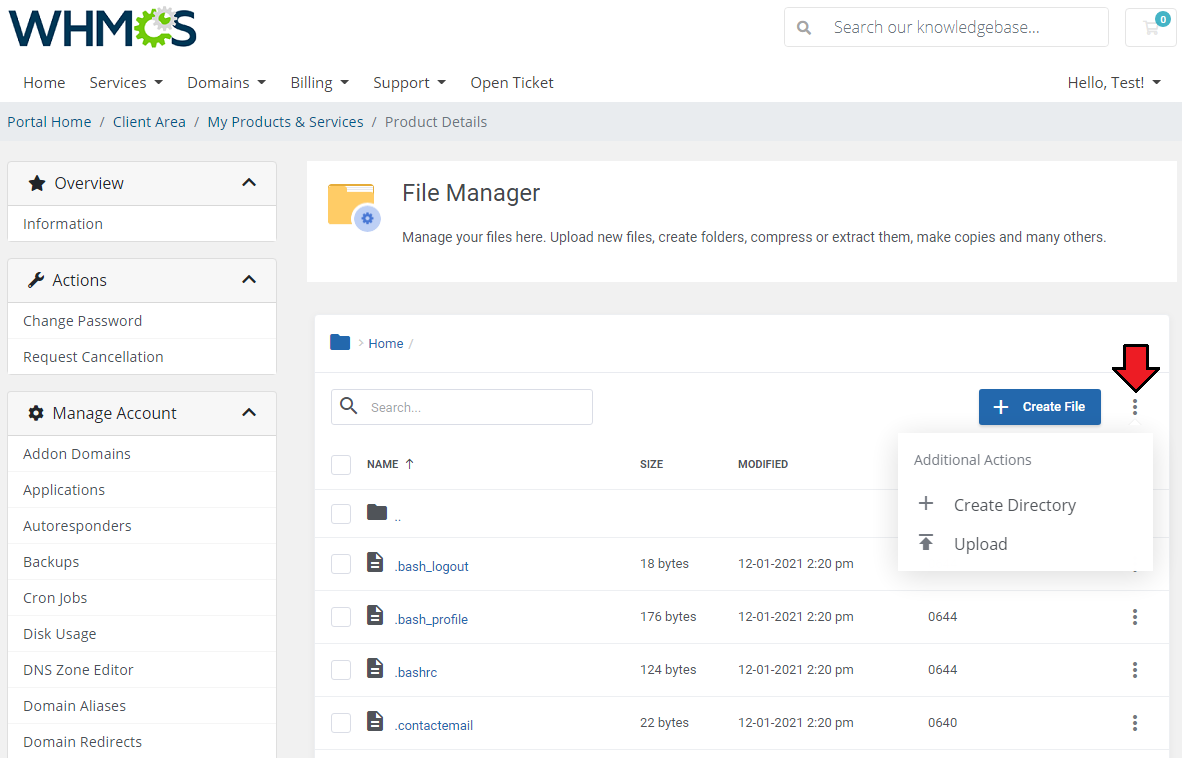Choose Create Directory from Additional Actions
This screenshot has width=1182, height=758.
coord(1014,505)
